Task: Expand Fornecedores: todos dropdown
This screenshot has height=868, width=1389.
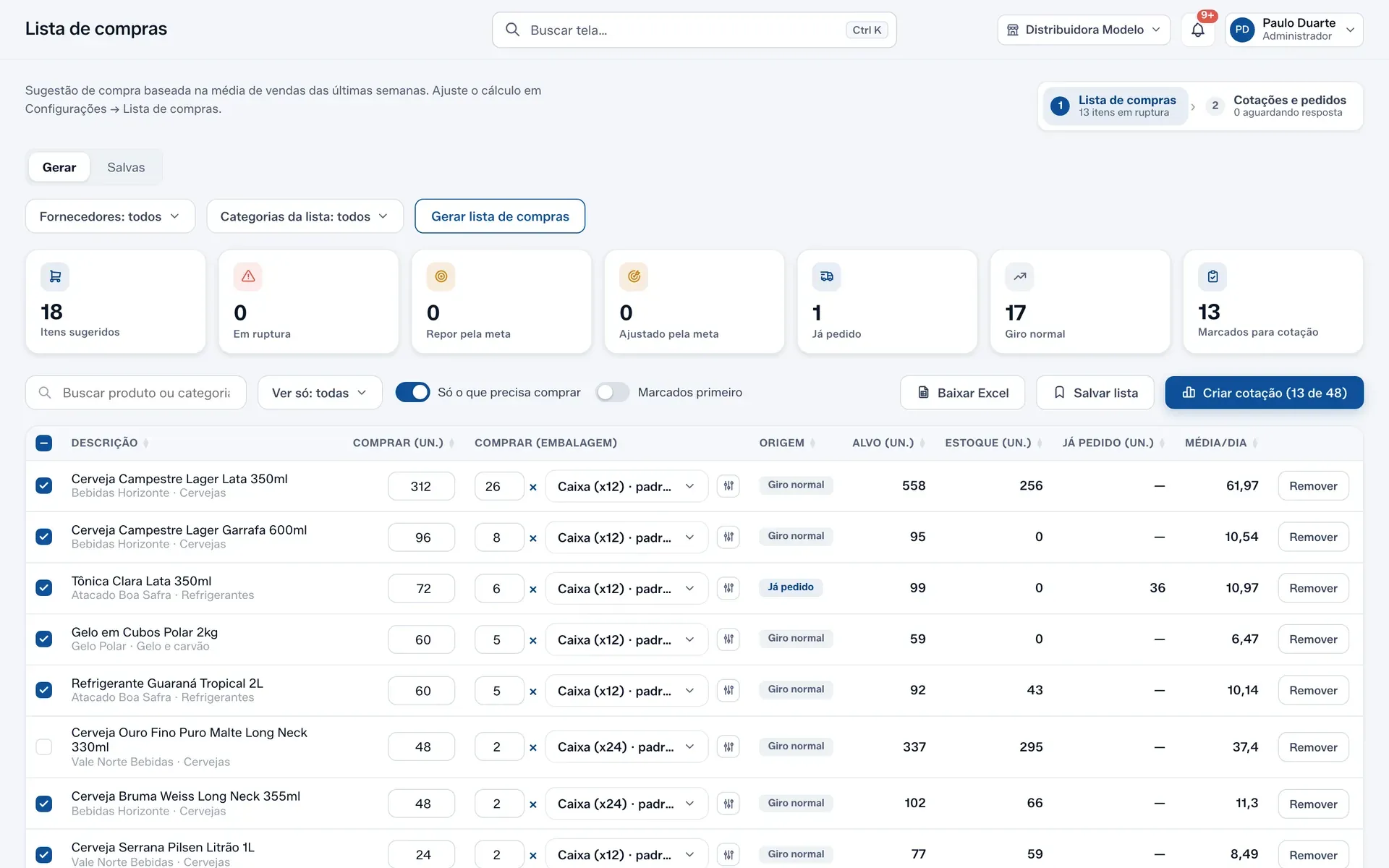Action: pos(110,216)
